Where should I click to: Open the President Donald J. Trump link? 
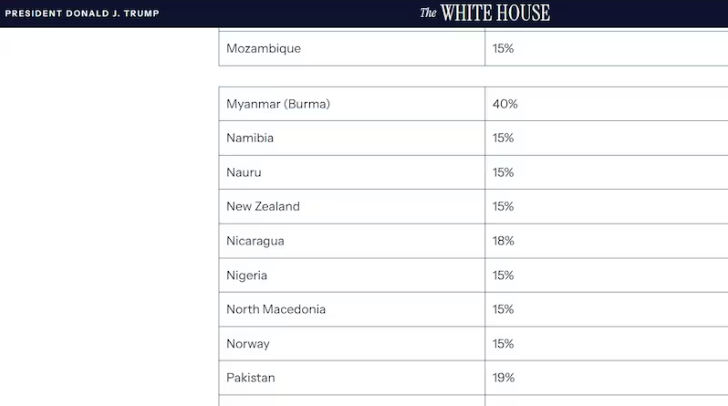tap(82, 13)
